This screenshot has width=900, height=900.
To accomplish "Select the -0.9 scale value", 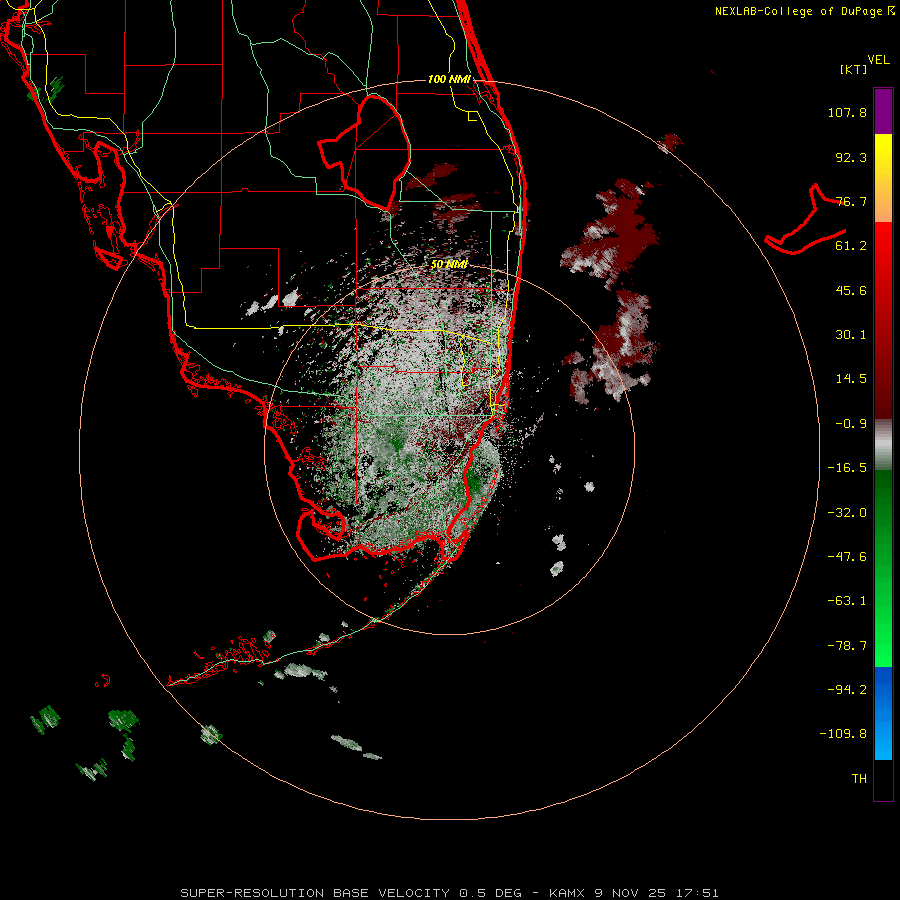I will click(851, 424).
